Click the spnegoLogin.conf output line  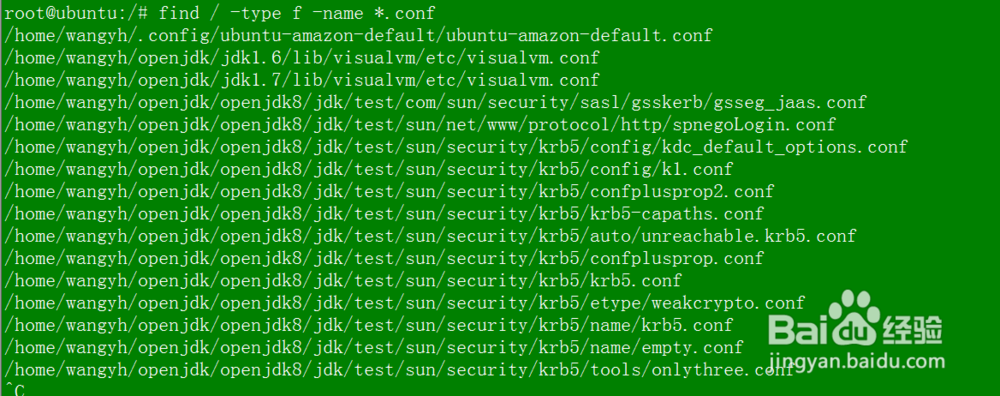[420, 124]
